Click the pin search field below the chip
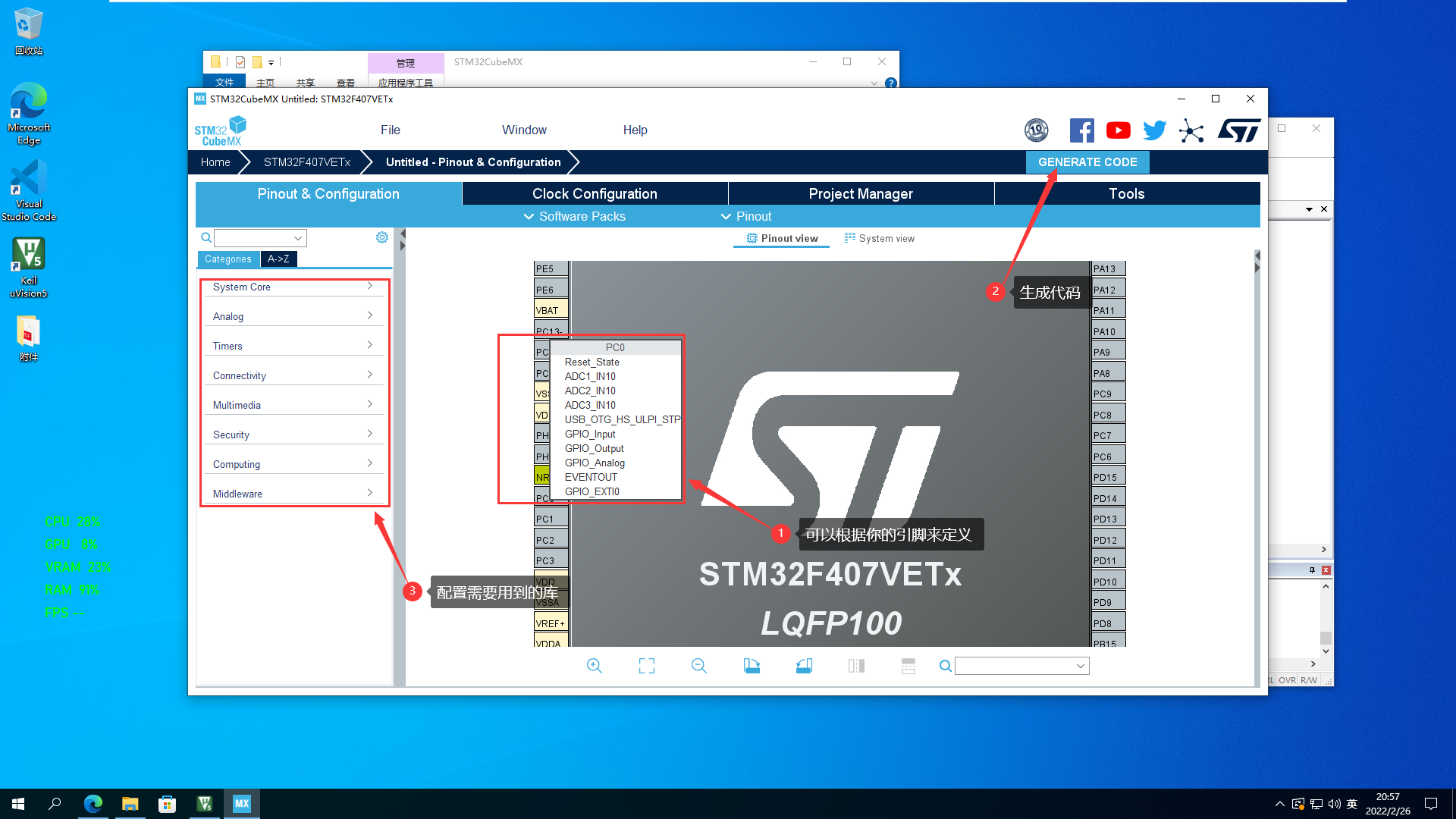Screen dimensions: 1456x819 (x=1015, y=666)
